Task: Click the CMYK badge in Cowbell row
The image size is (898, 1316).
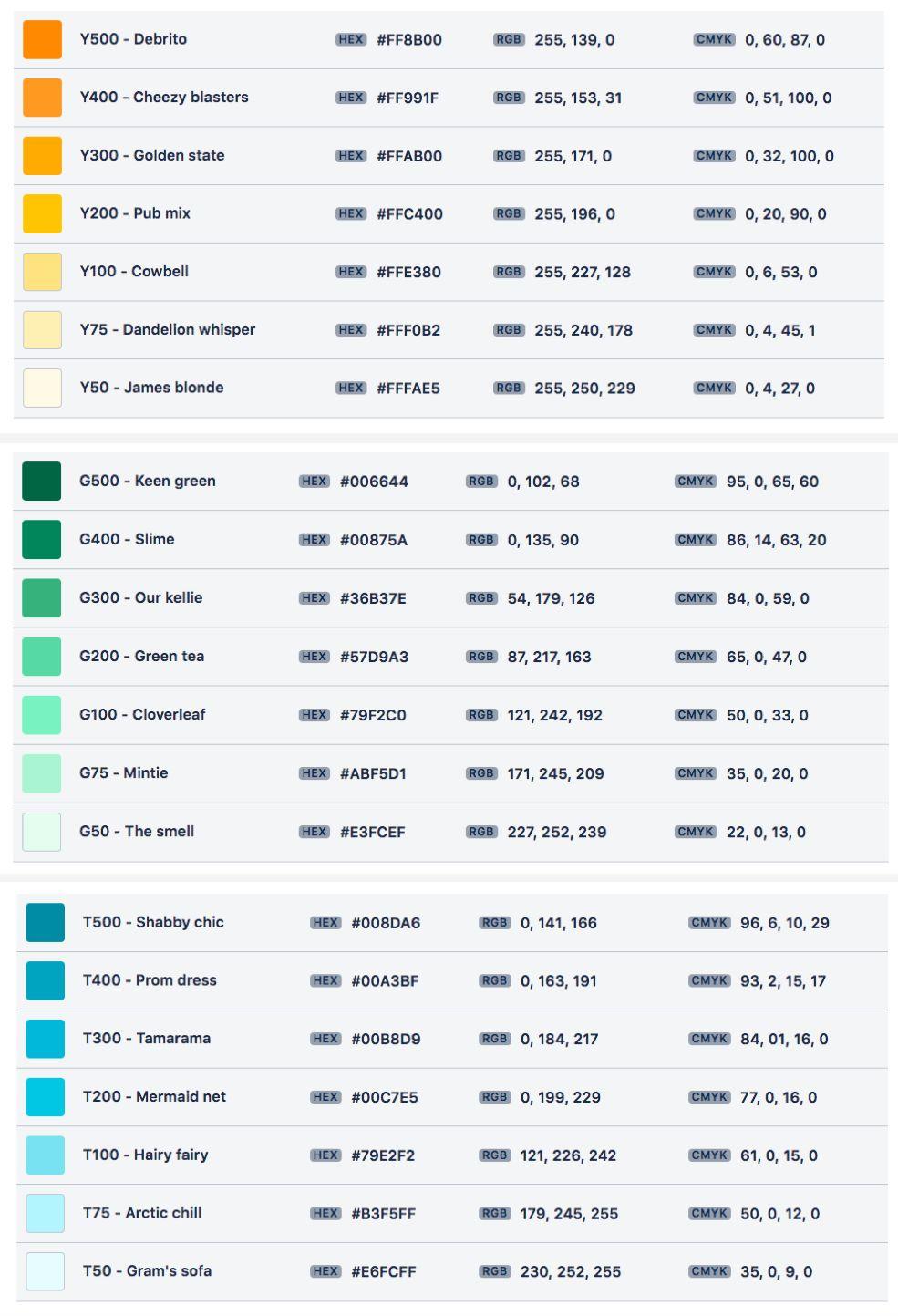Action: point(714,272)
